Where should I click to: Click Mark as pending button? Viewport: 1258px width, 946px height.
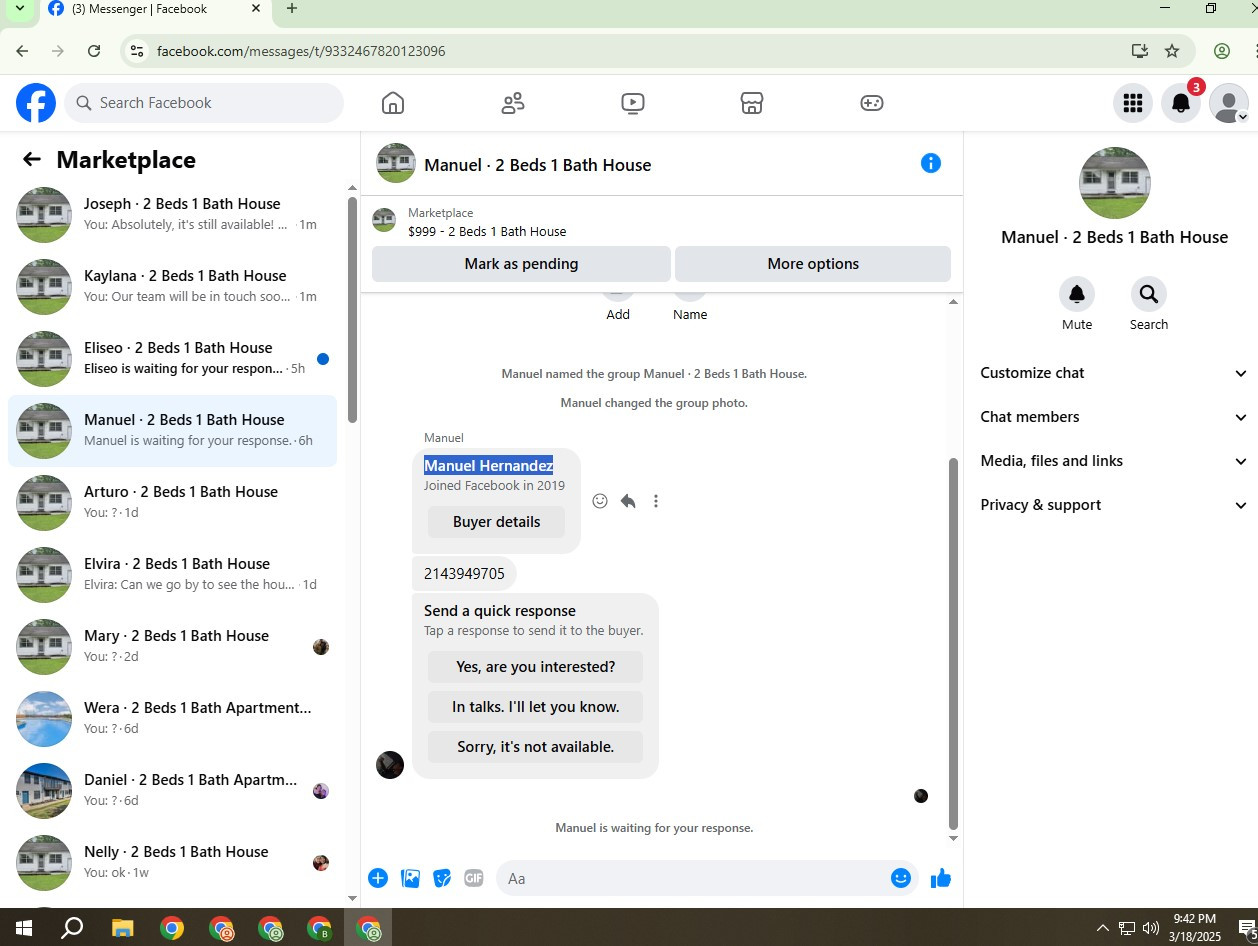click(x=521, y=264)
